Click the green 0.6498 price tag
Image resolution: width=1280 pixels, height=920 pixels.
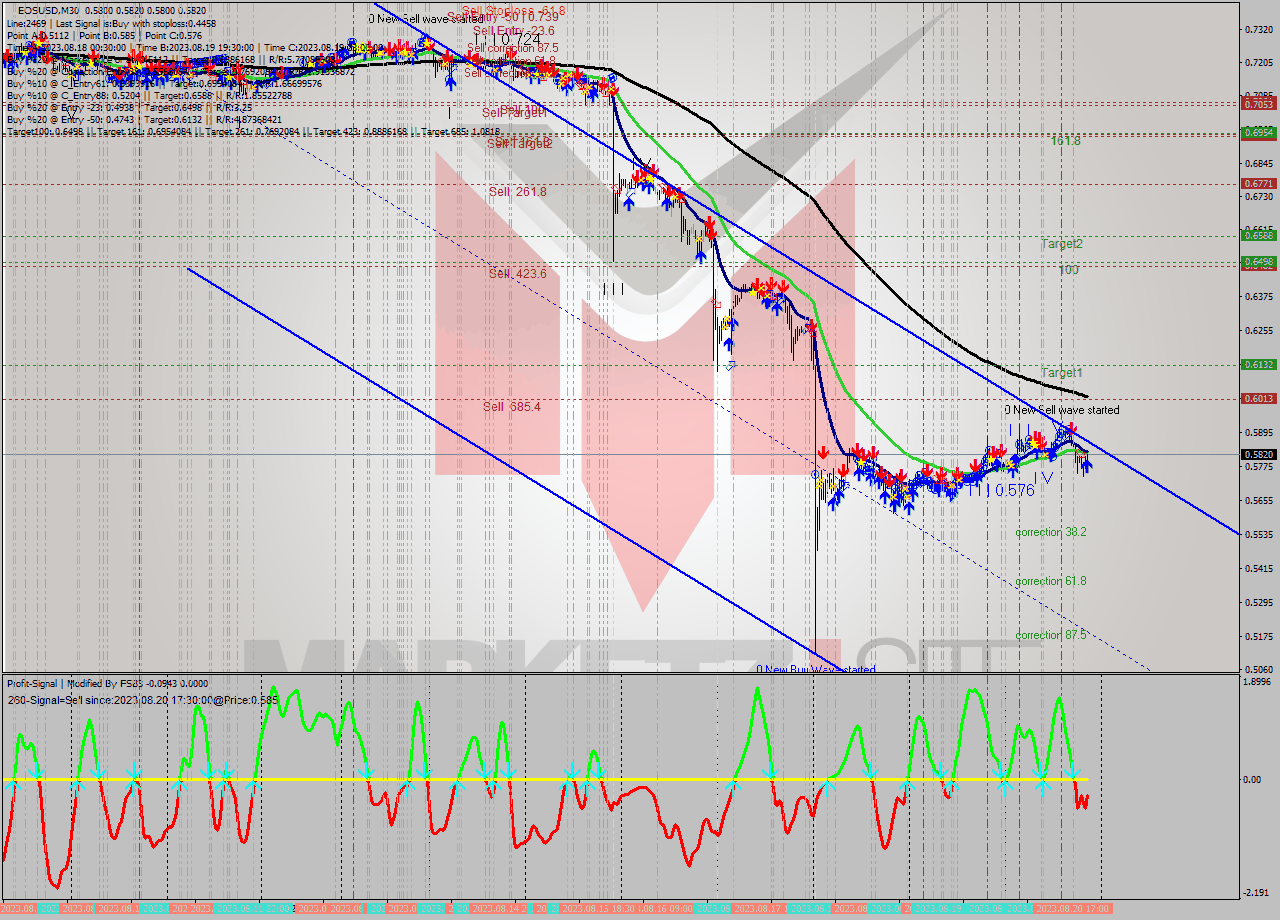coord(1257,262)
